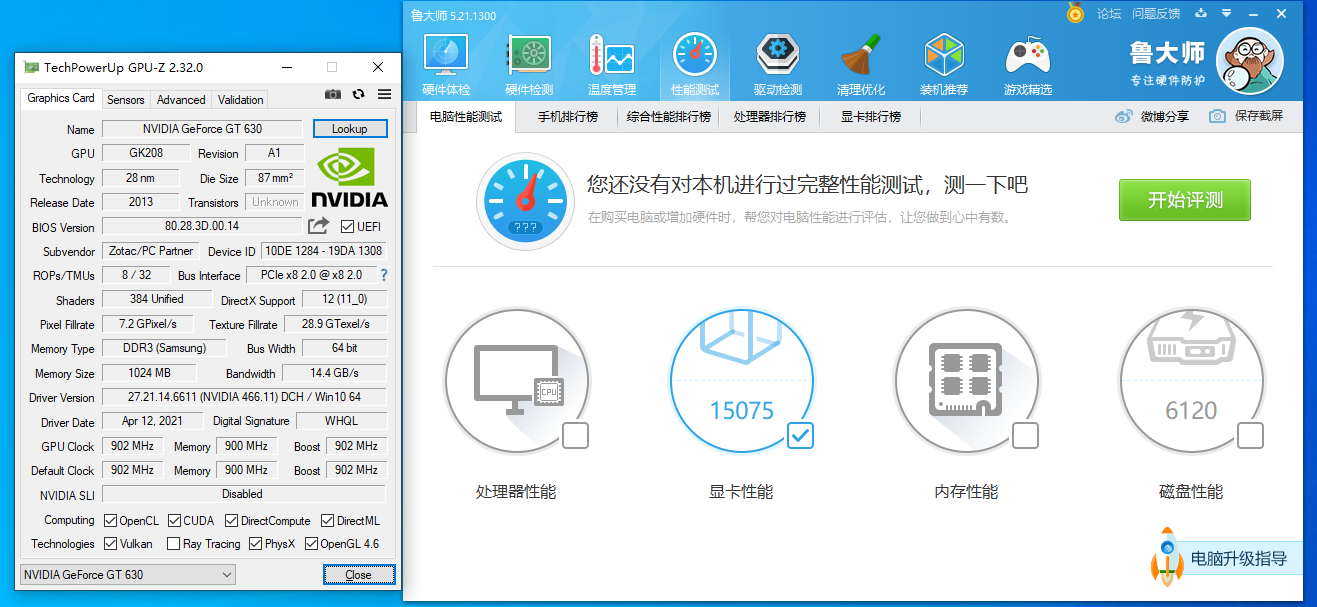Viewport: 1317px width, 607px height.
Task: Select the 手机排行榜 tab
Action: pyautogui.click(x=568, y=117)
